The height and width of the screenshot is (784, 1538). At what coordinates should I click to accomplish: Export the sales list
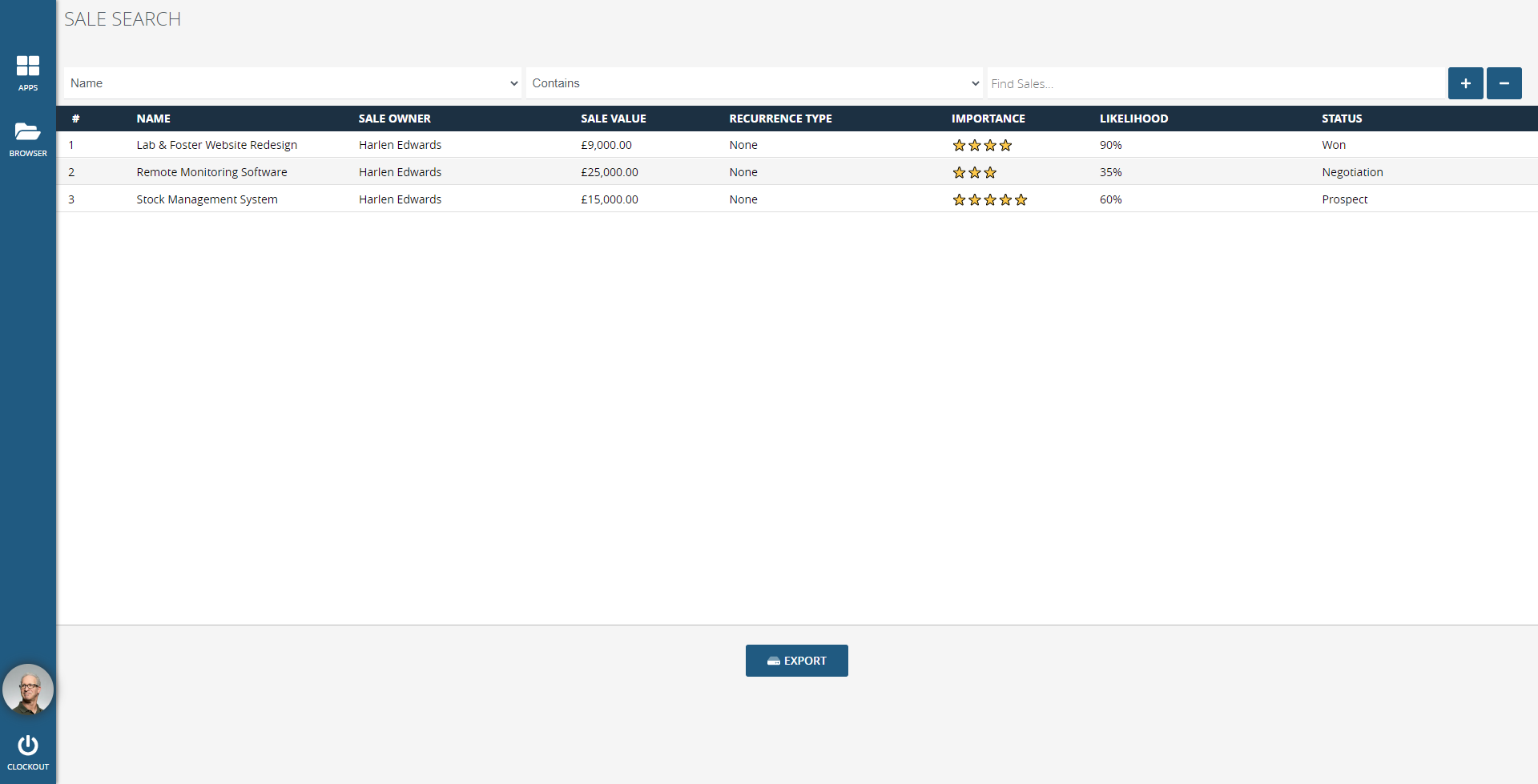coord(796,661)
